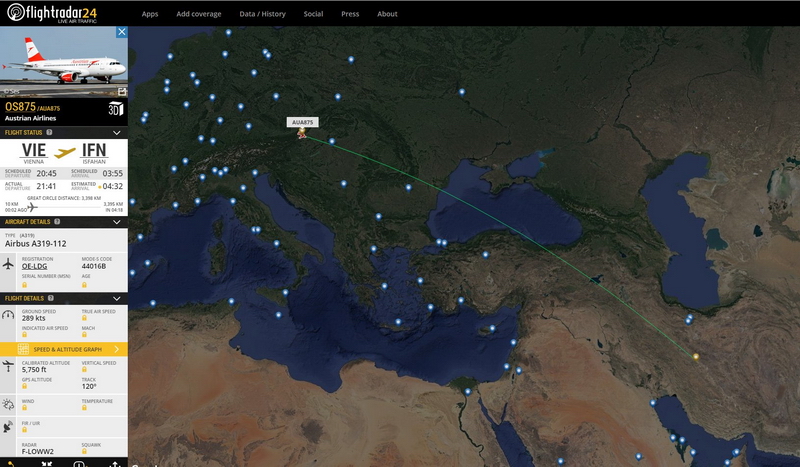Click the lock under Temperature
The image size is (800, 467).
[84, 408]
